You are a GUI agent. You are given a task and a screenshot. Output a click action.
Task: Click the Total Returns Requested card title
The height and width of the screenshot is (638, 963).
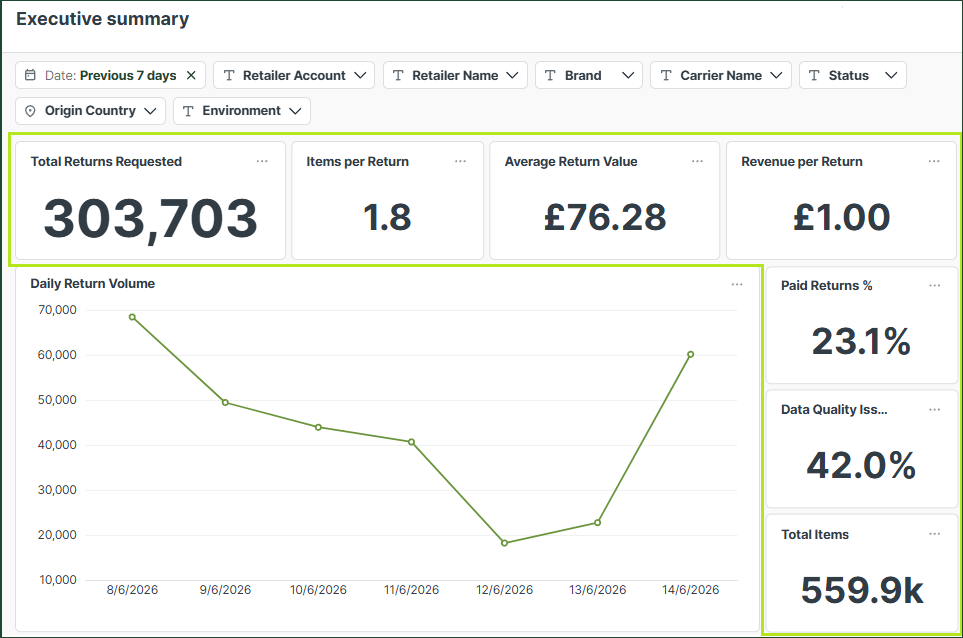click(x=106, y=161)
